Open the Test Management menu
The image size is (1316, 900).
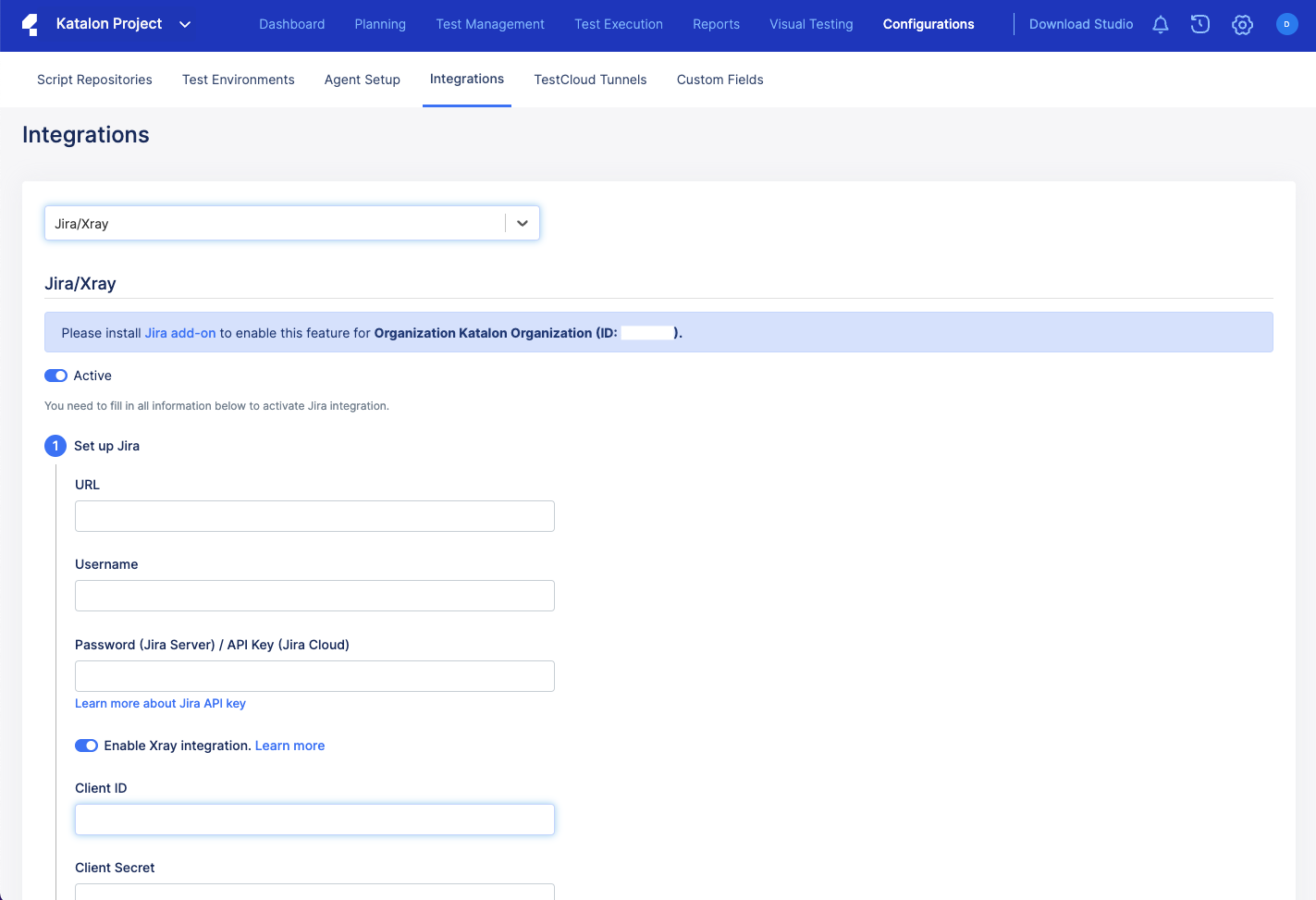click(x=490, y=24)
